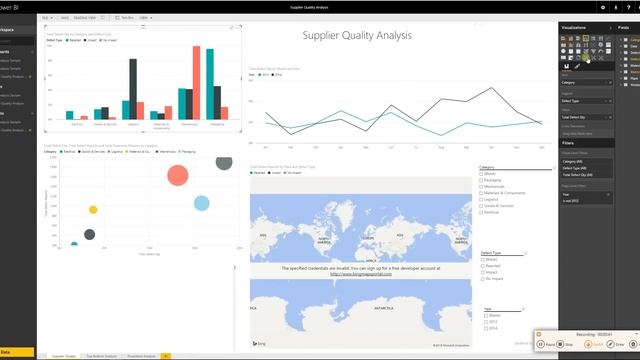This screenshot has height=360, width=640.
Task: Click Save in the report toolbar
Action: (x=65, y=18)
